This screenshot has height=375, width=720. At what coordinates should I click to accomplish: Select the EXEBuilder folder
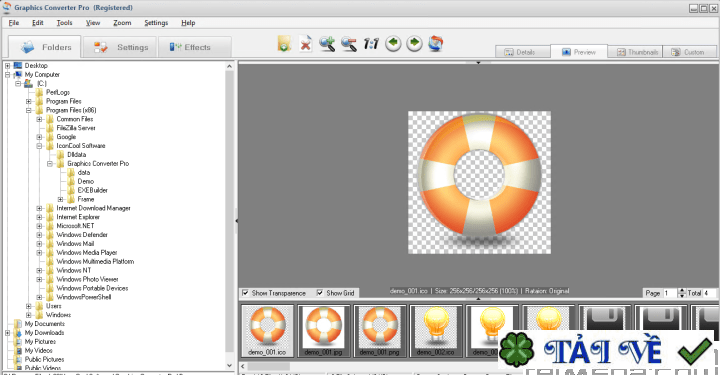point(92,190)
